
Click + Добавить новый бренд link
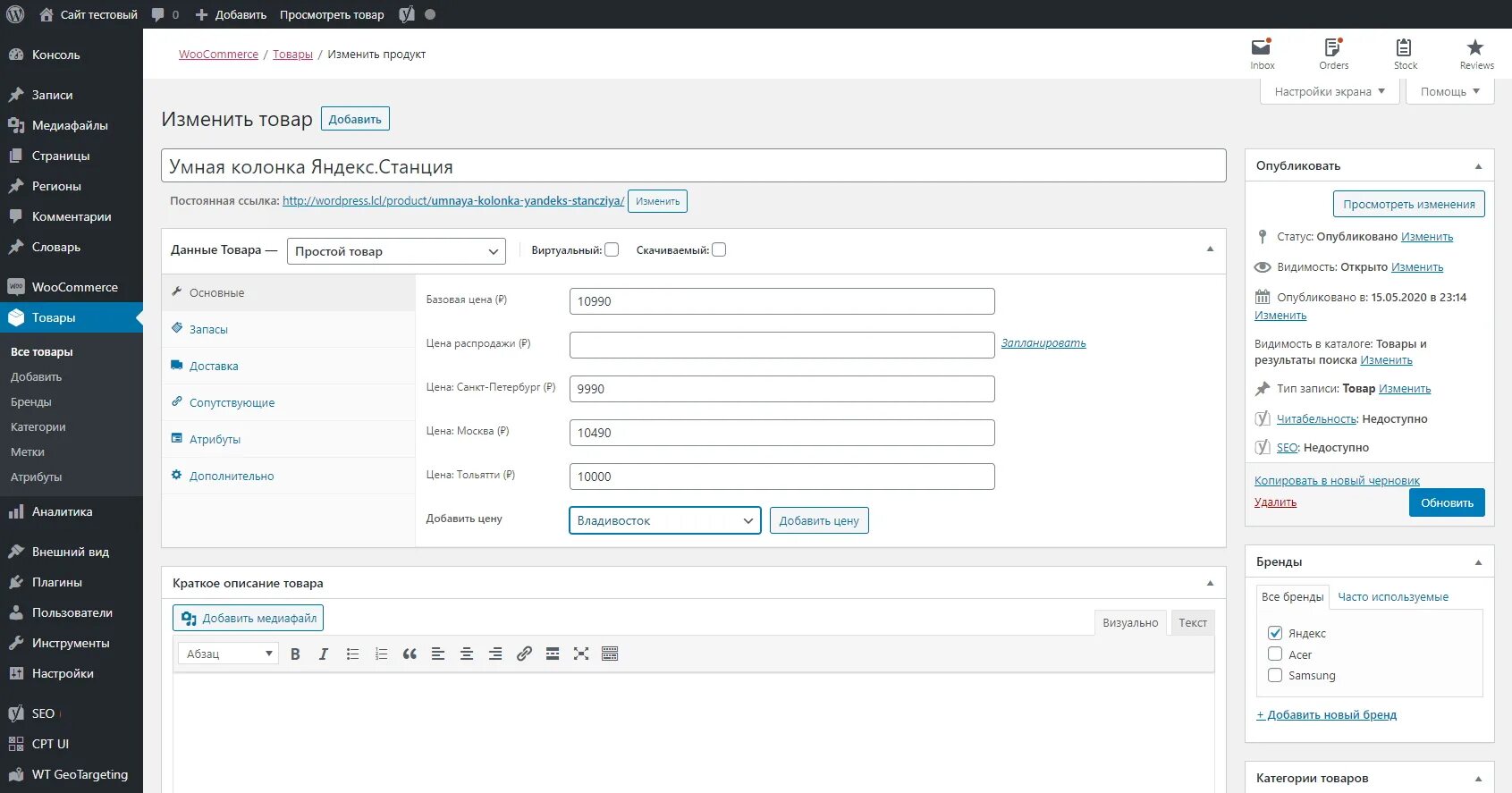(1326, 714)
